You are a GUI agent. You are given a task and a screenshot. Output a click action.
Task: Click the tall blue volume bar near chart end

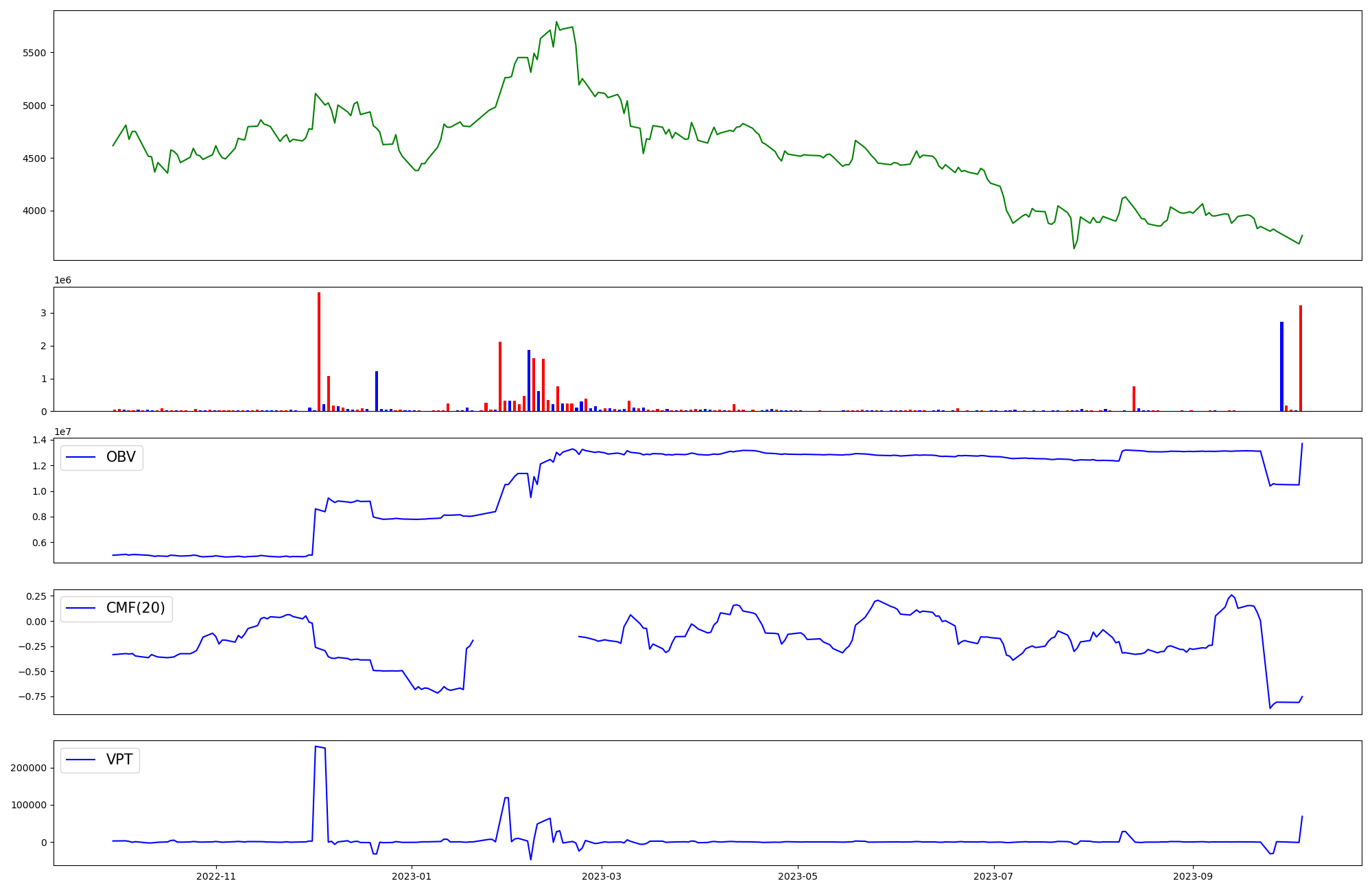[x=1281, y=366]
